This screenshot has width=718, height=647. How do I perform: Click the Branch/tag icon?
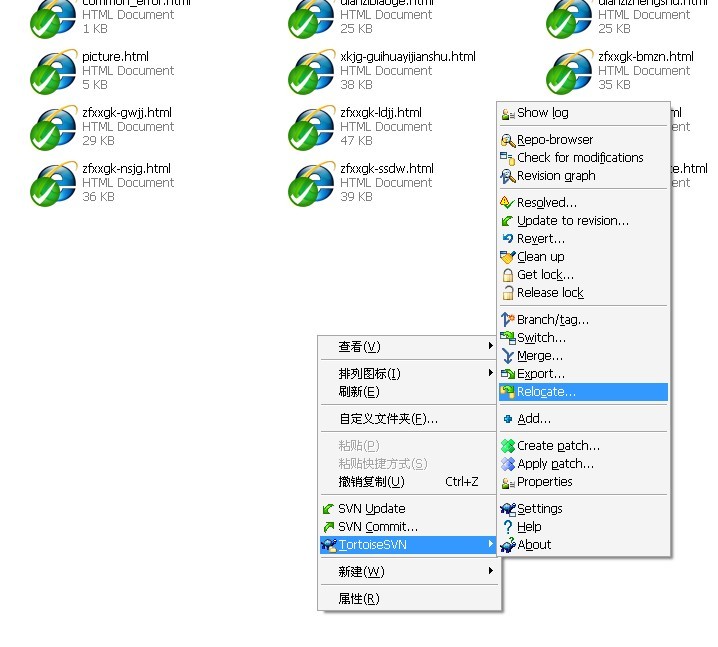[x=508, y=320]
